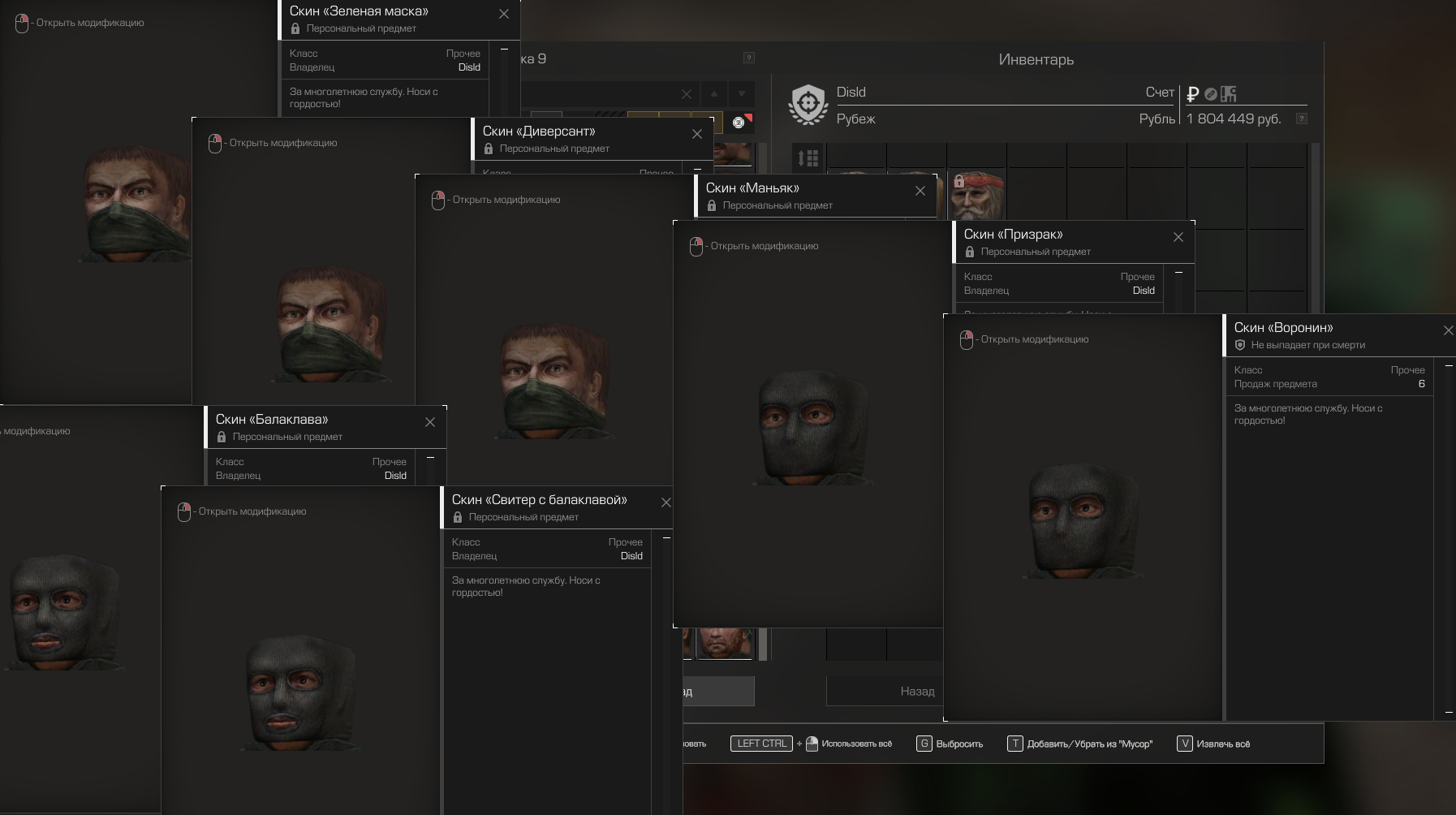Click the storage grid scrollbar thumb

pyautogui.click(x=763, y=644)
